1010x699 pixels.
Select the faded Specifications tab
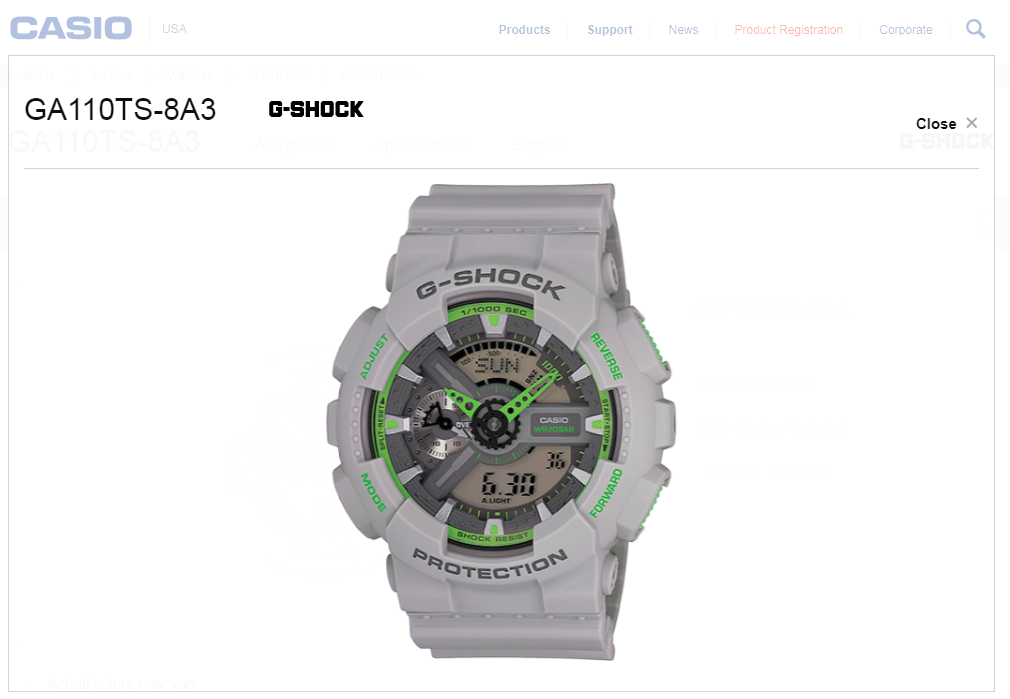click(x=421, y=145)
